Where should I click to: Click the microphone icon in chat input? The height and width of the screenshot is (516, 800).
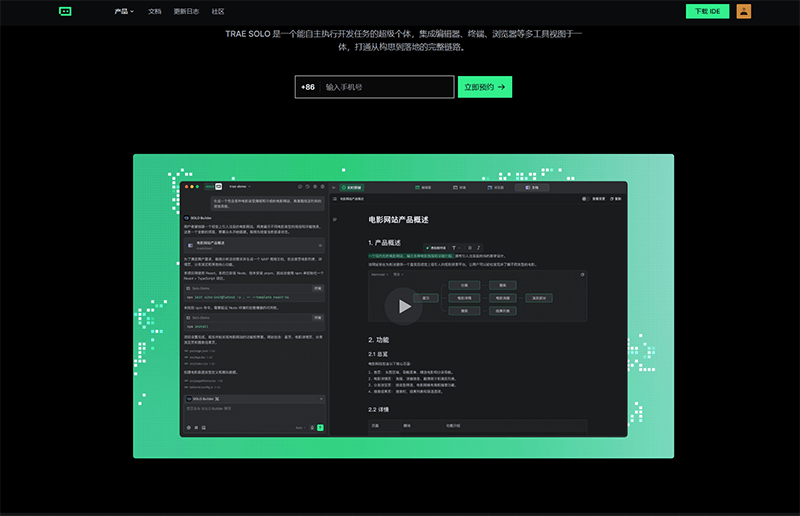tap(312, 427)
